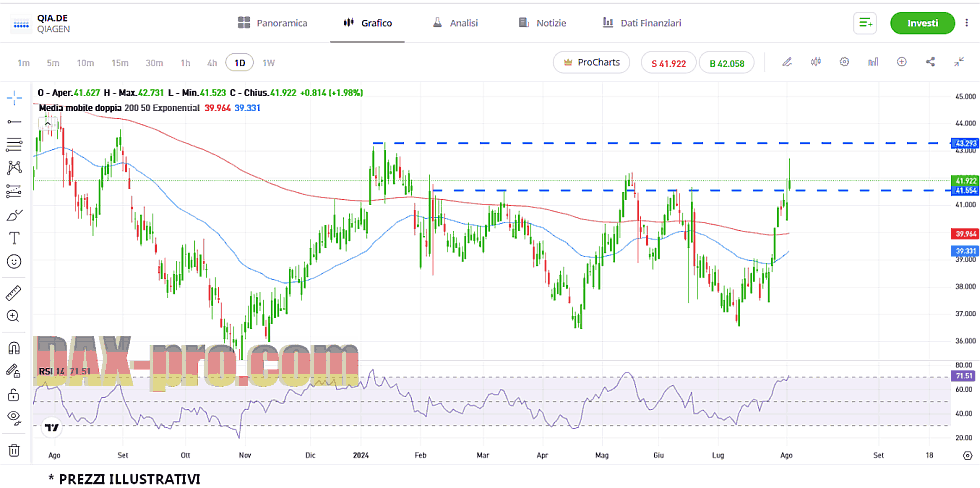Screen dimensions: 980x488
Task: Click the QIAGEN company logo
Action: tap(21, 23)
